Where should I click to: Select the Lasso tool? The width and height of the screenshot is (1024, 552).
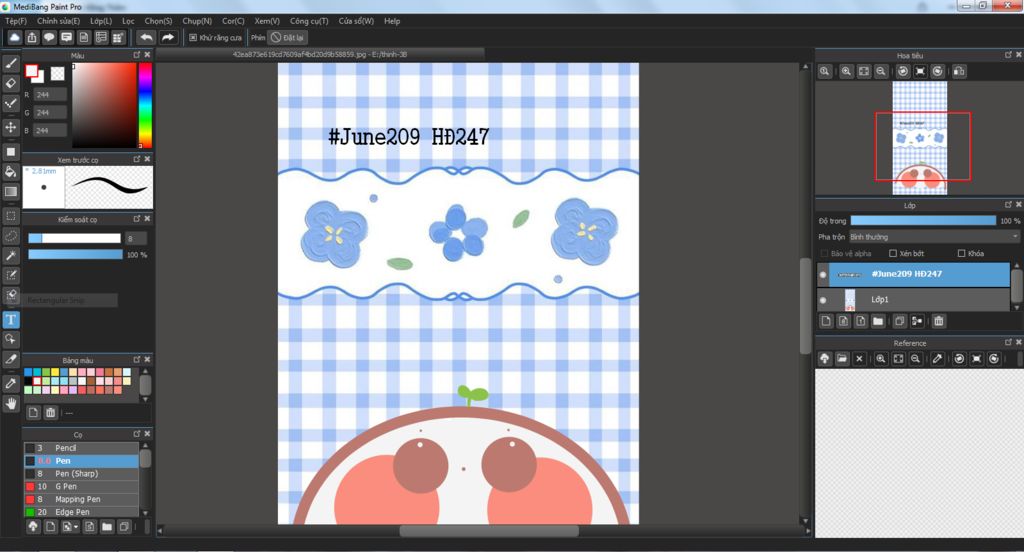click(11, 236)
